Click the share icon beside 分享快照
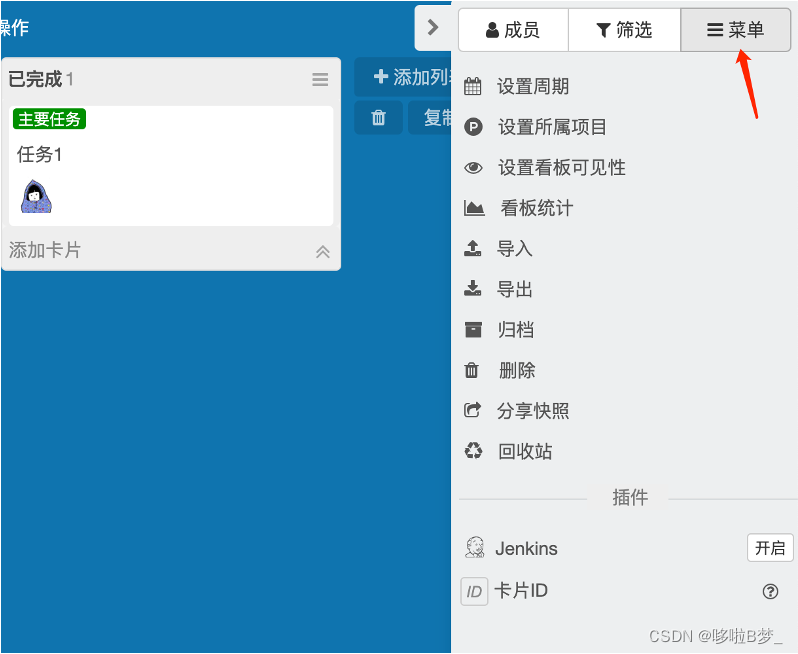798x654 pixels. point(472,410)
